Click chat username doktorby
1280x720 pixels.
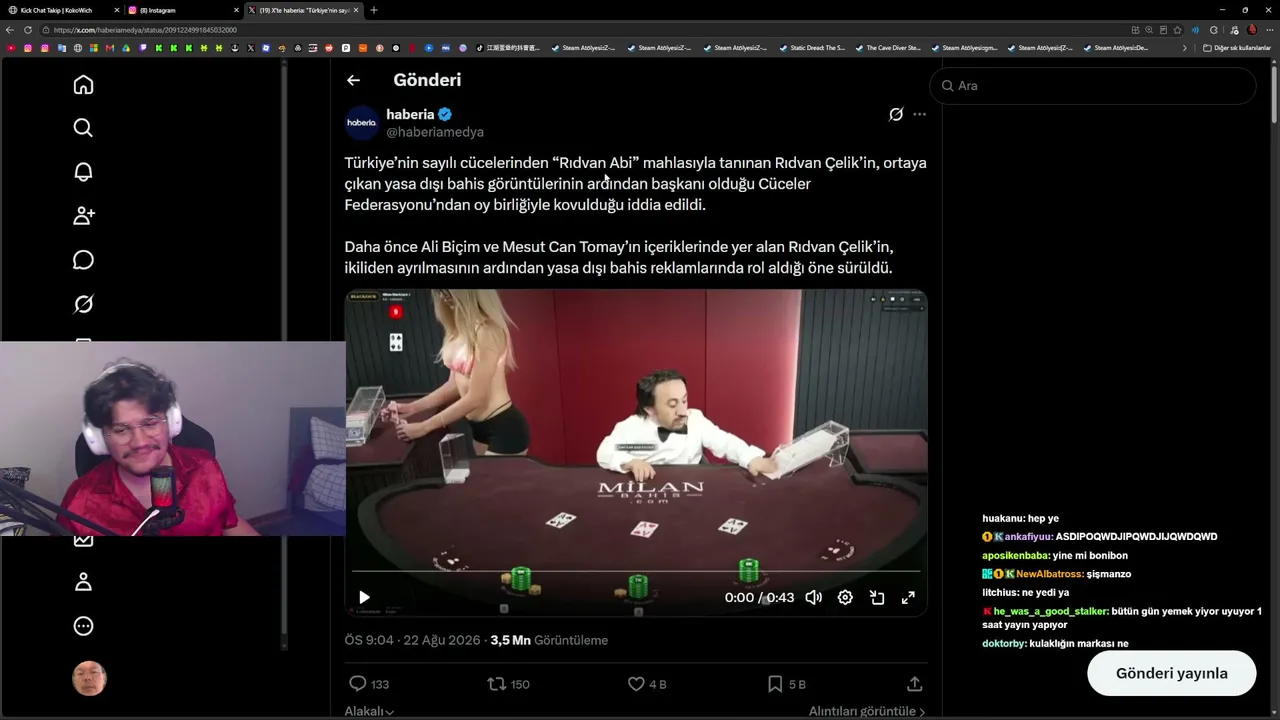click(x=1004, y=643)
